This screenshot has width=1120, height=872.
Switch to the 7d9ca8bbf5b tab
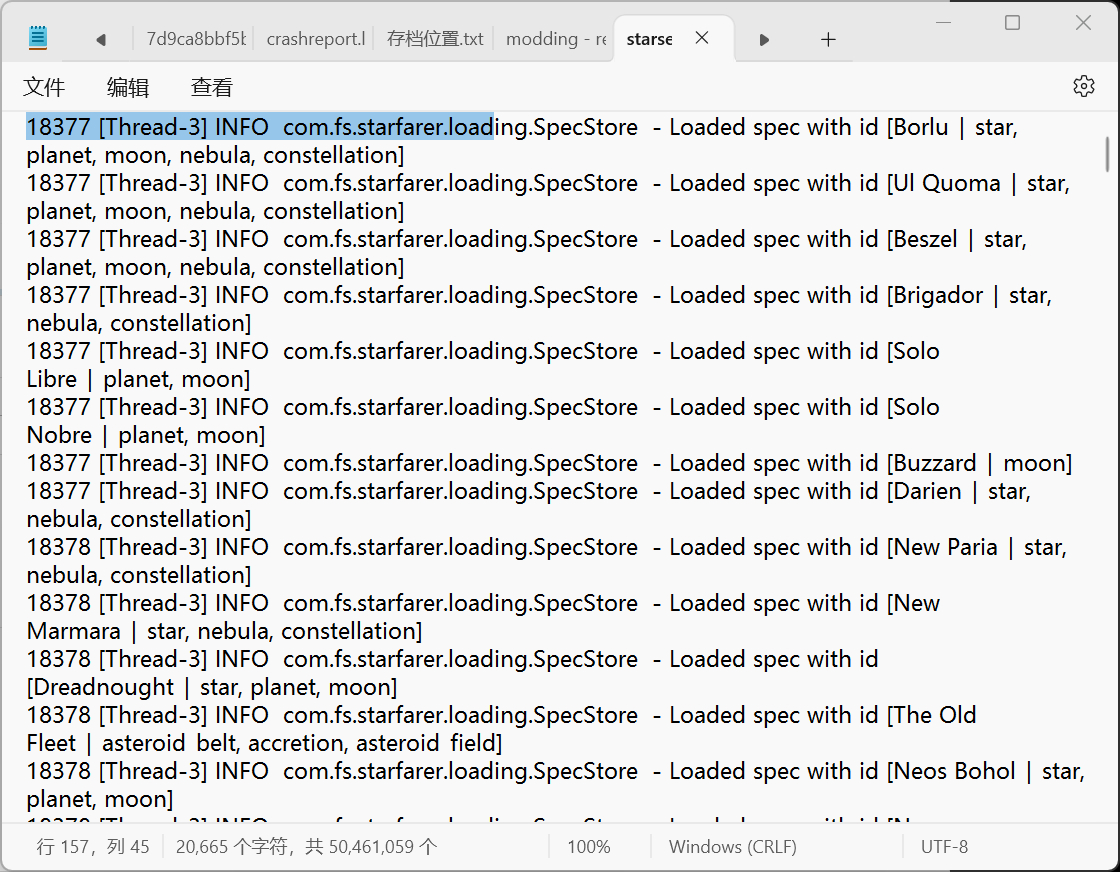click(x=195, y=39)
